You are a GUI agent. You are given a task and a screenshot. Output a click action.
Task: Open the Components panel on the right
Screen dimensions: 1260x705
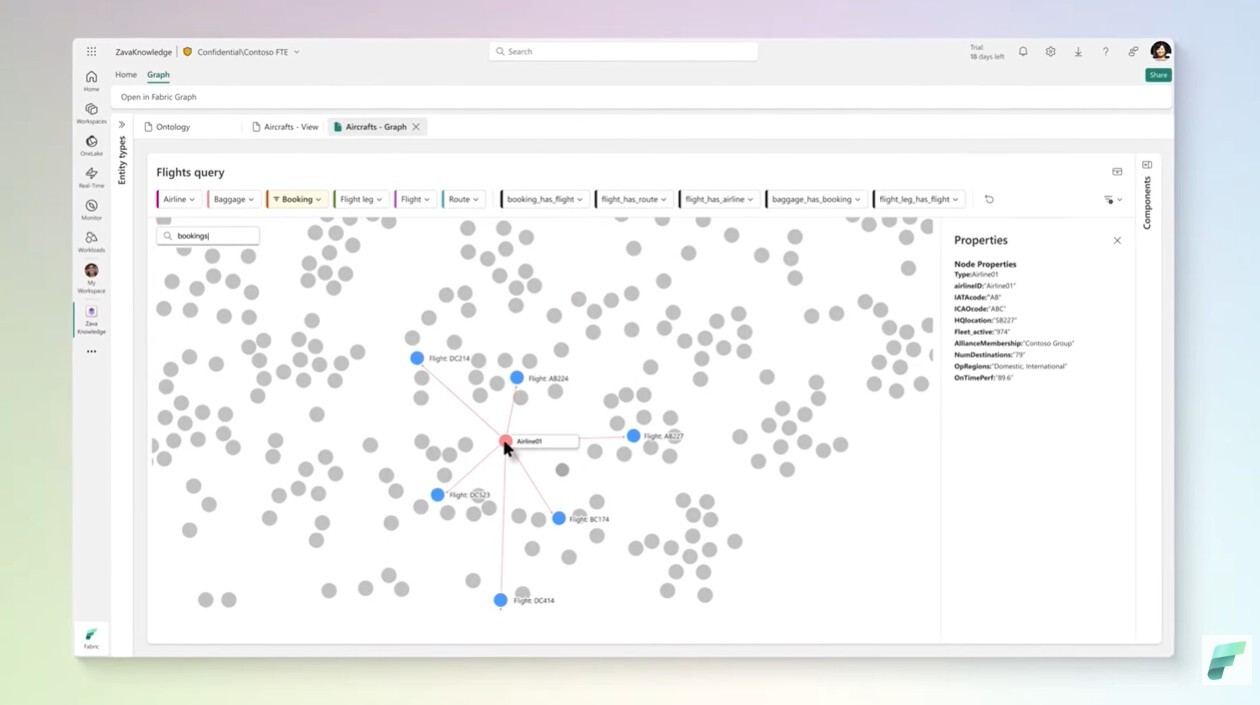click(1146, 195)
